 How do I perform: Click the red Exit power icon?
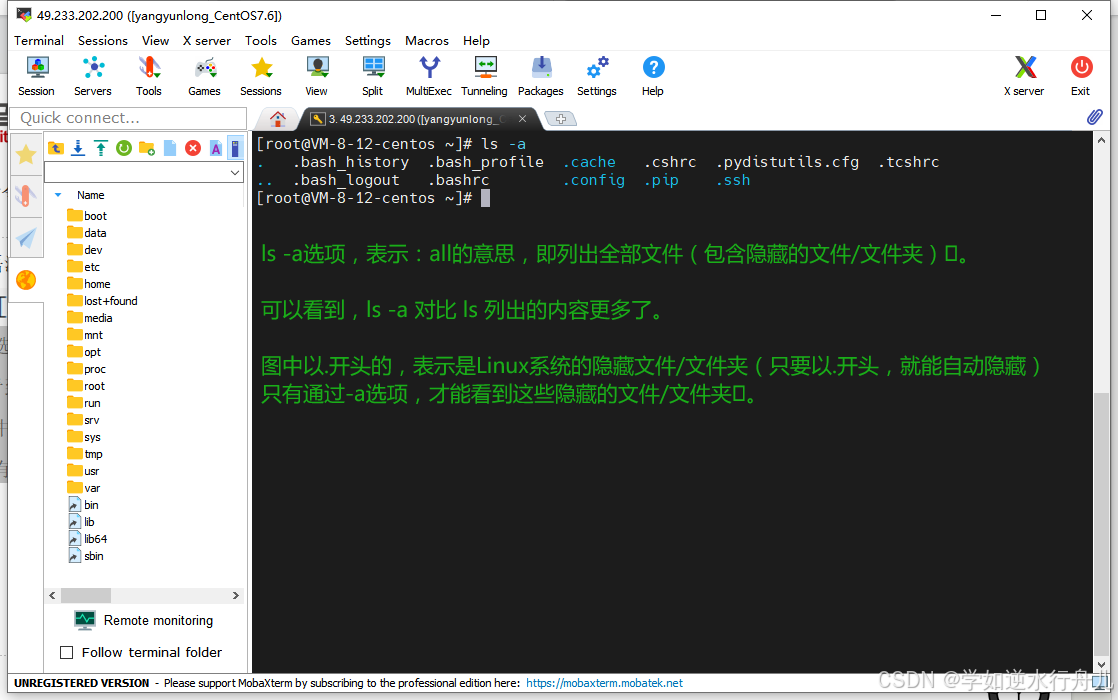[x=1081, y=76]
